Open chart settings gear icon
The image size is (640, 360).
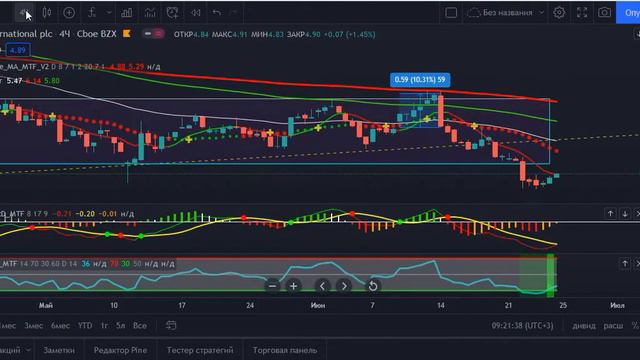pyautogui.click(x=559, y=13)
